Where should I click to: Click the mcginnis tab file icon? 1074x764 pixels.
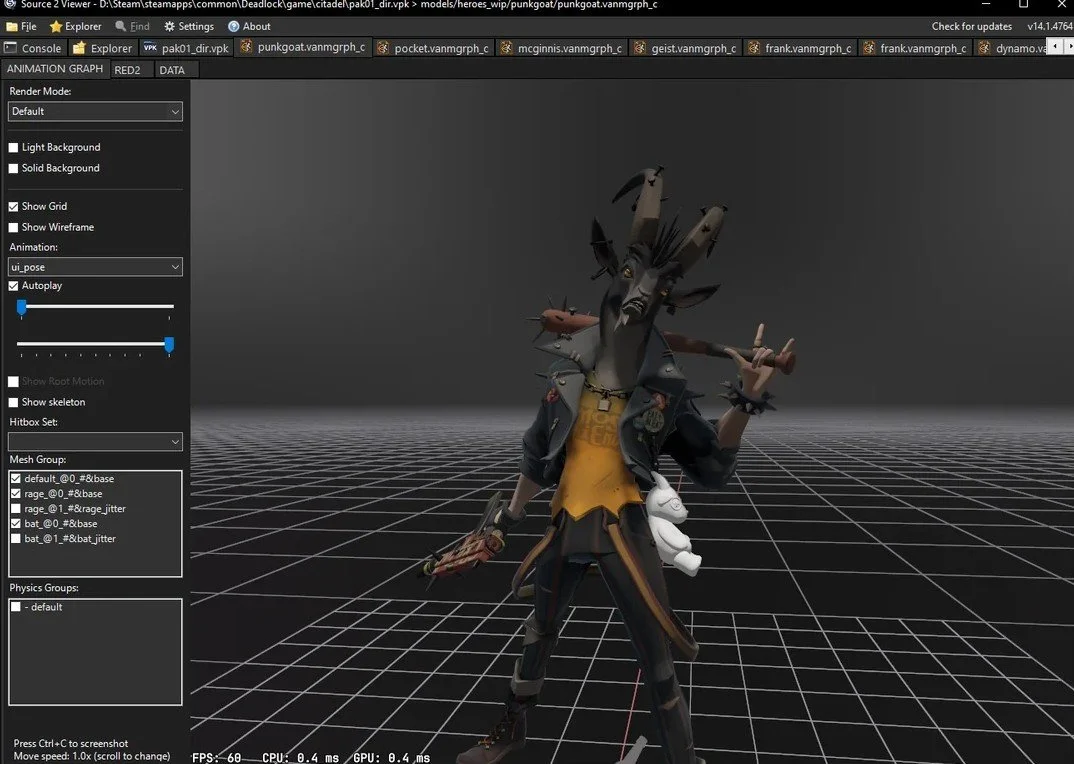pos(506,48)
